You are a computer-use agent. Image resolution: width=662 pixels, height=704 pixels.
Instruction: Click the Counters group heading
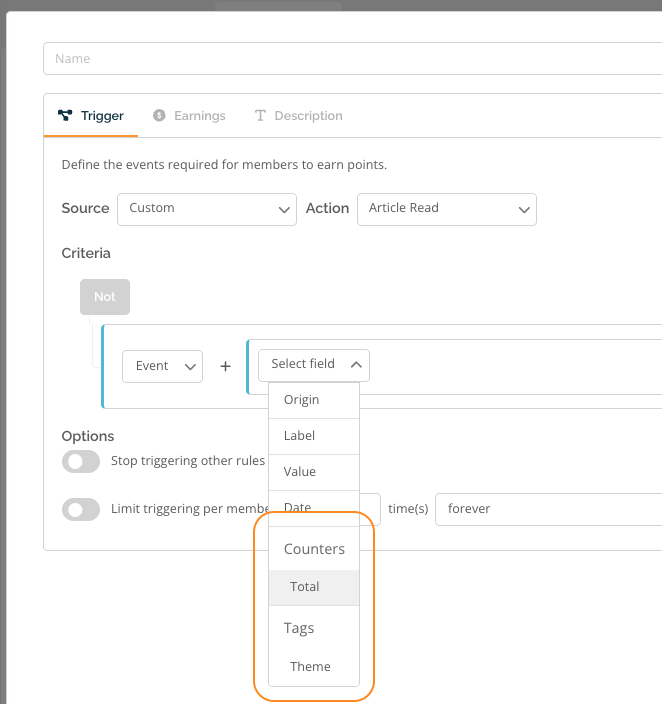[x=314, y=549]
